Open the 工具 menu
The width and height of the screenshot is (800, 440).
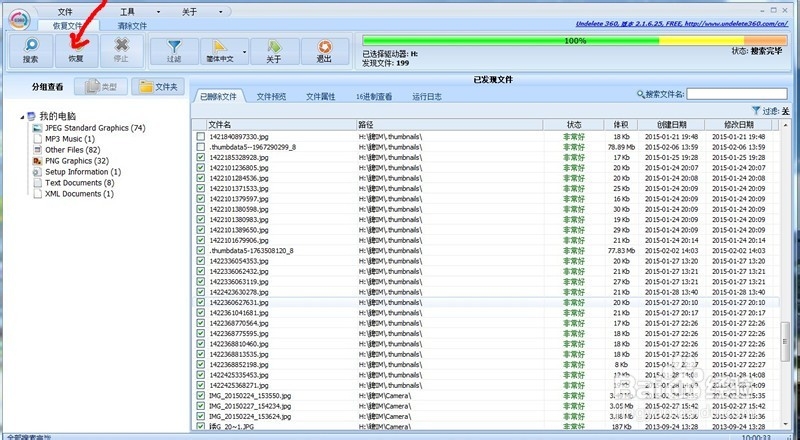pyautogui.click(x=128, y=12)
